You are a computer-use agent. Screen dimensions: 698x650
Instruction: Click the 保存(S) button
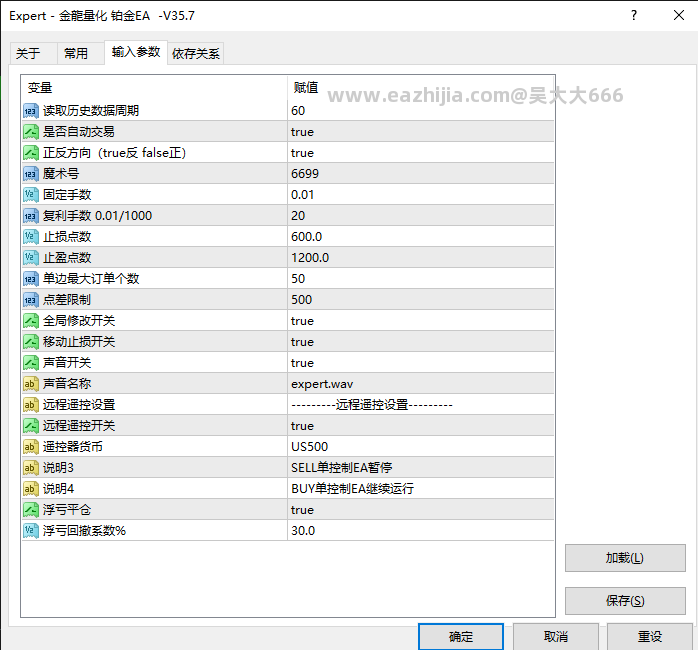coord(625,601)
